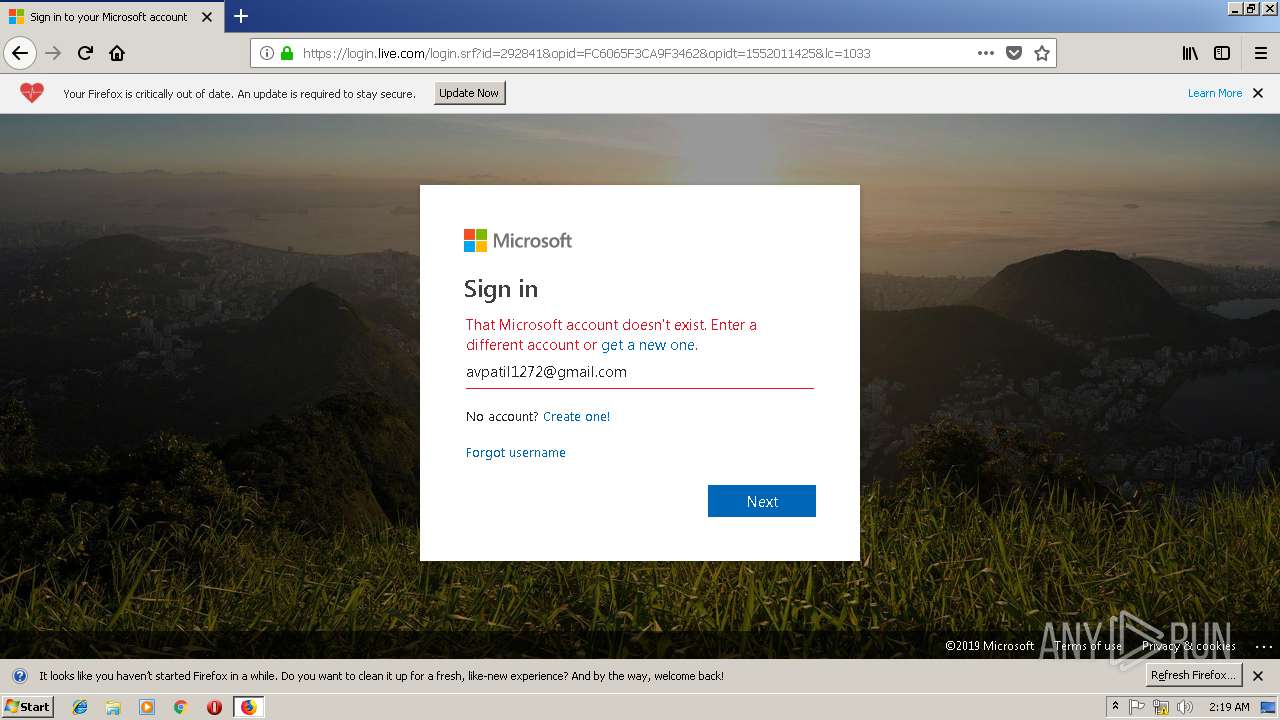Click the heart update warning icon

[32, 93]
